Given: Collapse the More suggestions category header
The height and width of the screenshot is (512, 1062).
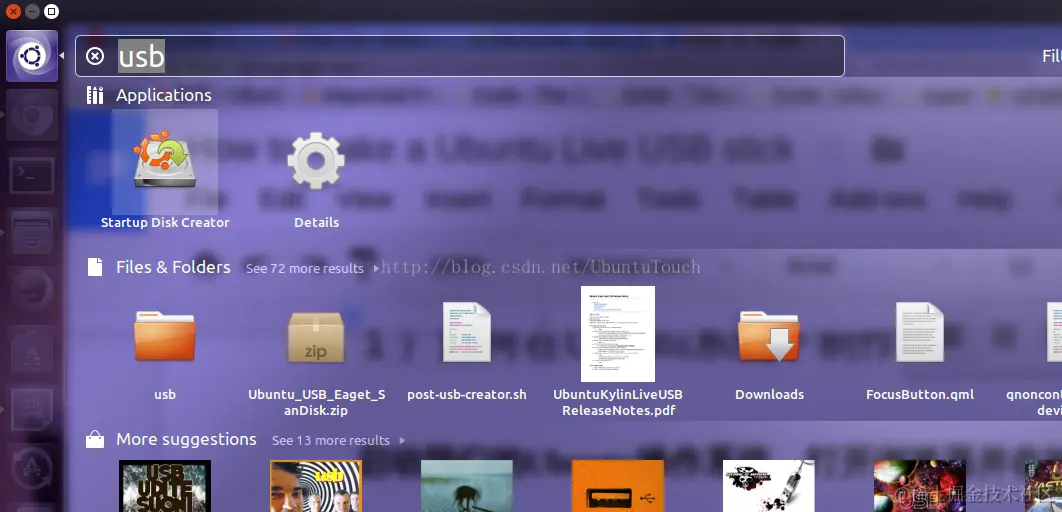Looking at the screenshot, I should 171,440.
